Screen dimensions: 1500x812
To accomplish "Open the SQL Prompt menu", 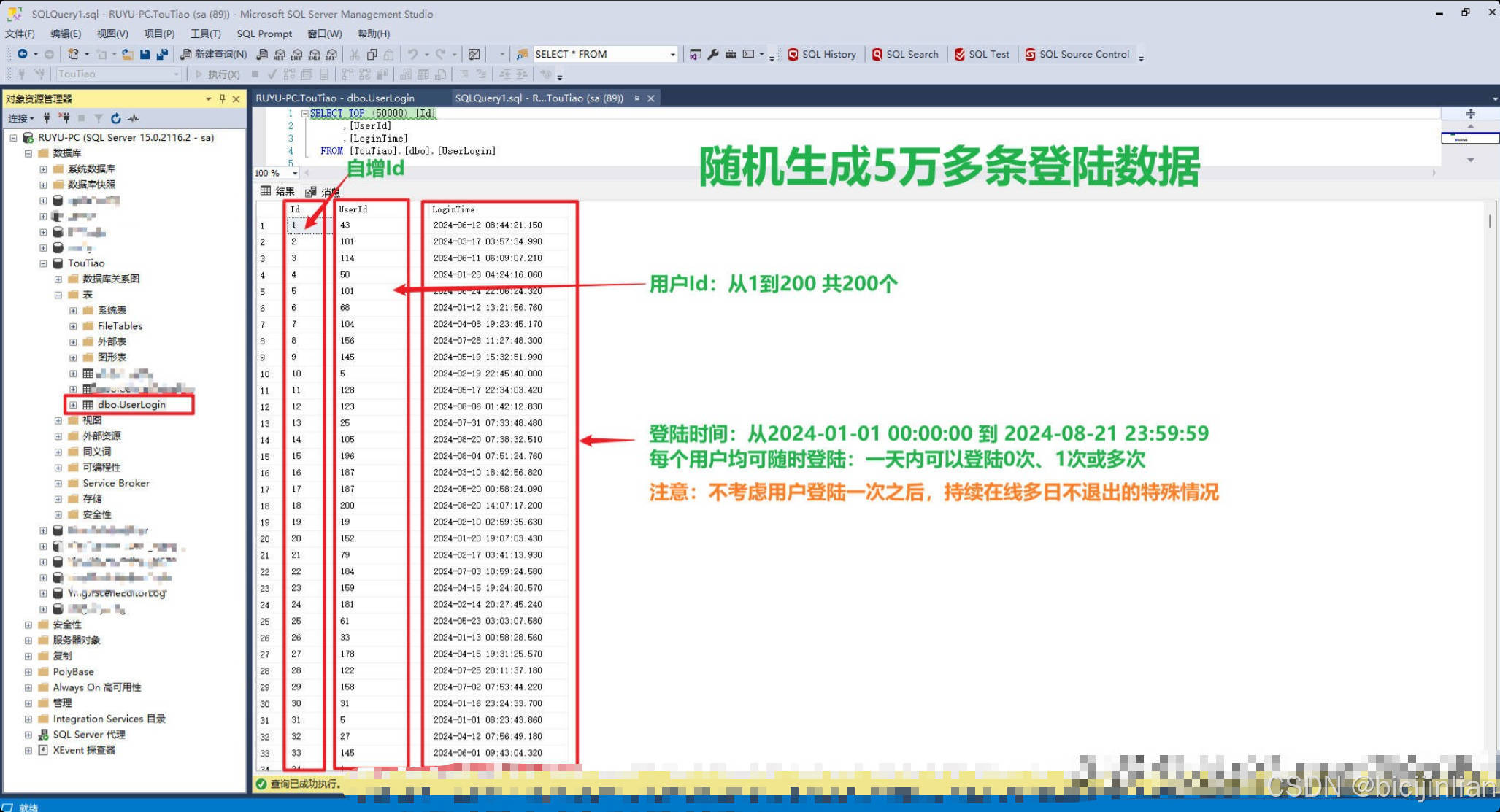I will (264, 34).
